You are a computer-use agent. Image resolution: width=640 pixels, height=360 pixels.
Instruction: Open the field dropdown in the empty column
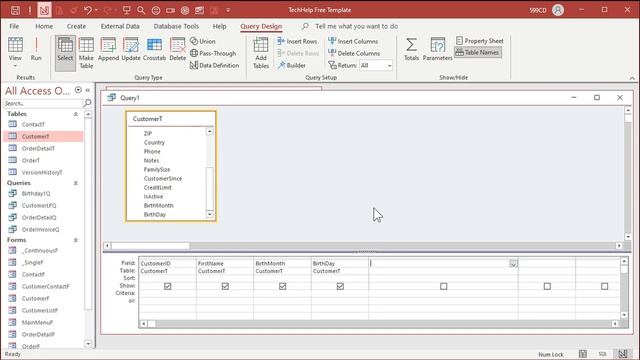click(513, 264)
